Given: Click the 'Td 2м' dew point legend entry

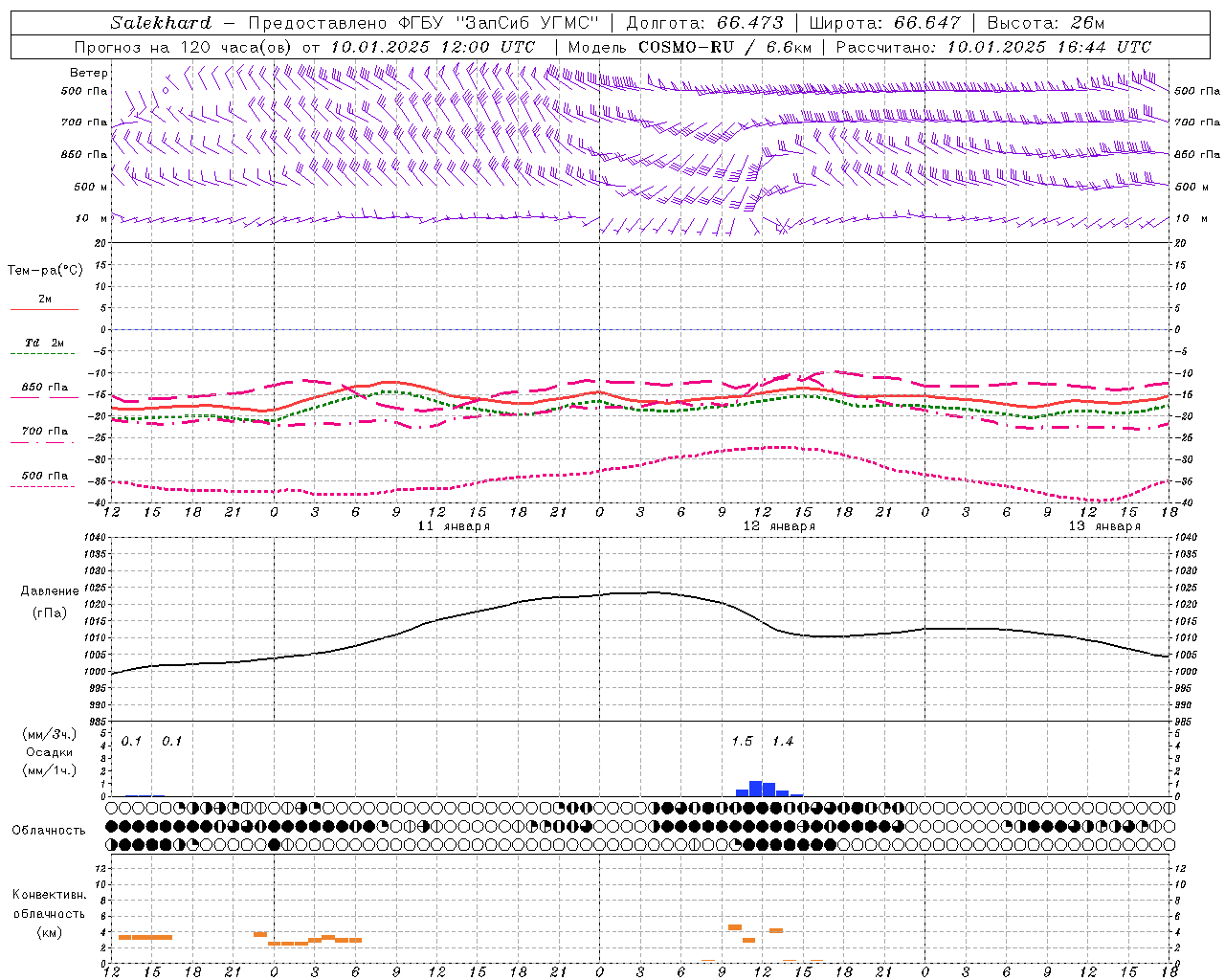Looking at the screenshot, I should coord(44,343).
